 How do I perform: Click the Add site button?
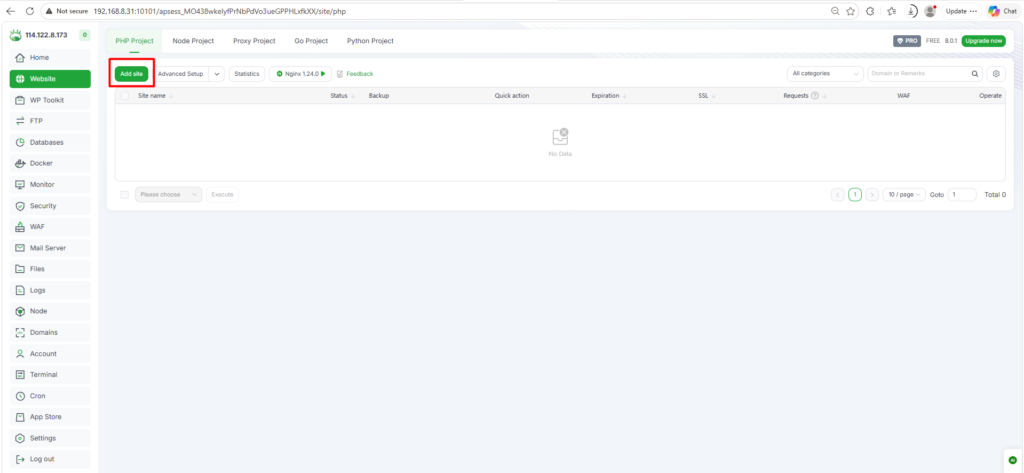(x=131, y=74)
